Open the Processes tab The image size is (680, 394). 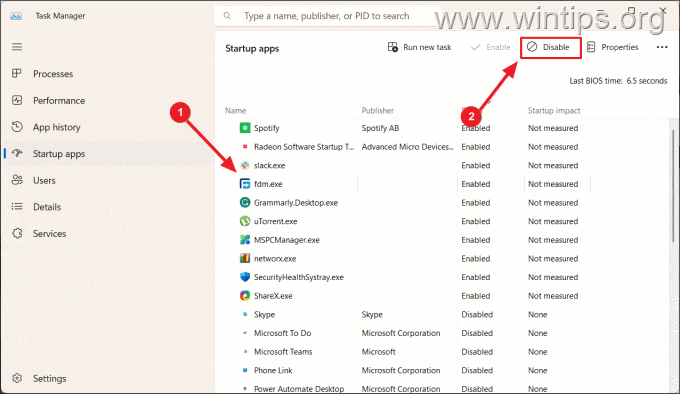click(53, 74)
